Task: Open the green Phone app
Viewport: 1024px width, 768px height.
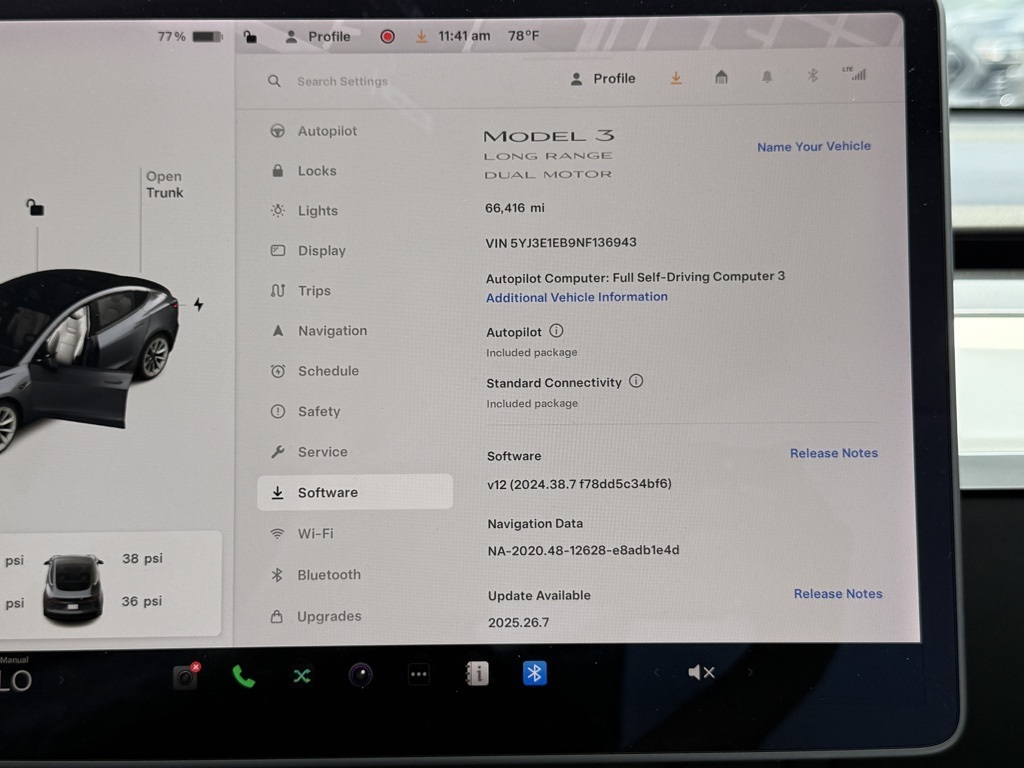Action: (243, 676)
